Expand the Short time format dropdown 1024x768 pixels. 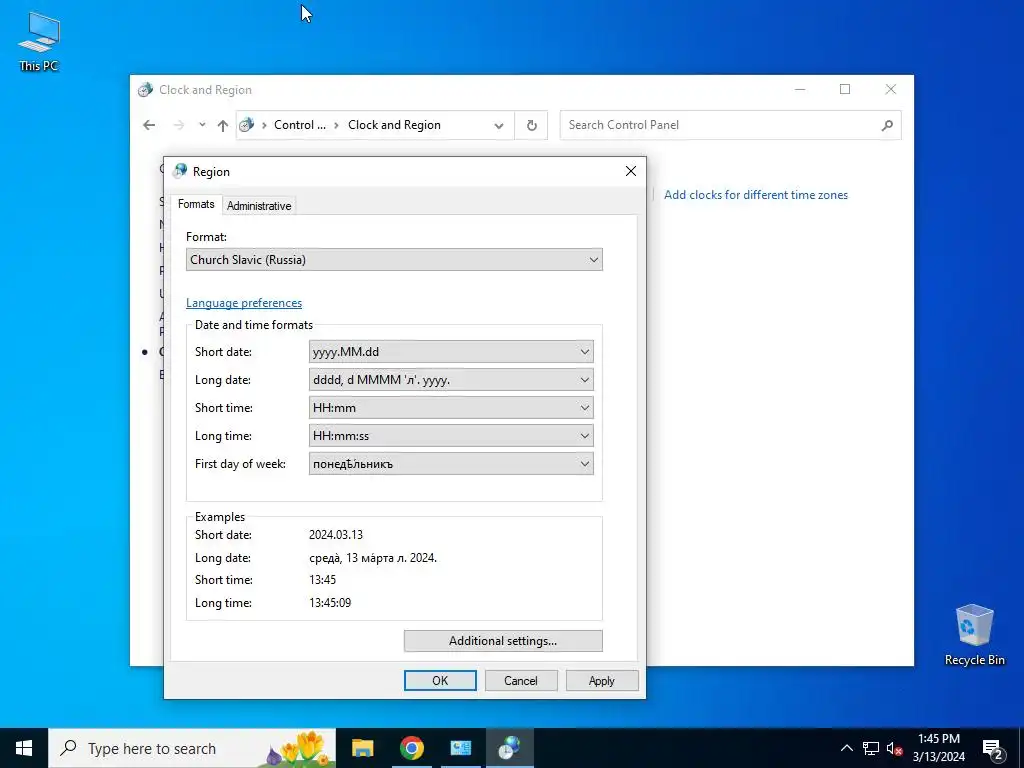pos(451,408)
